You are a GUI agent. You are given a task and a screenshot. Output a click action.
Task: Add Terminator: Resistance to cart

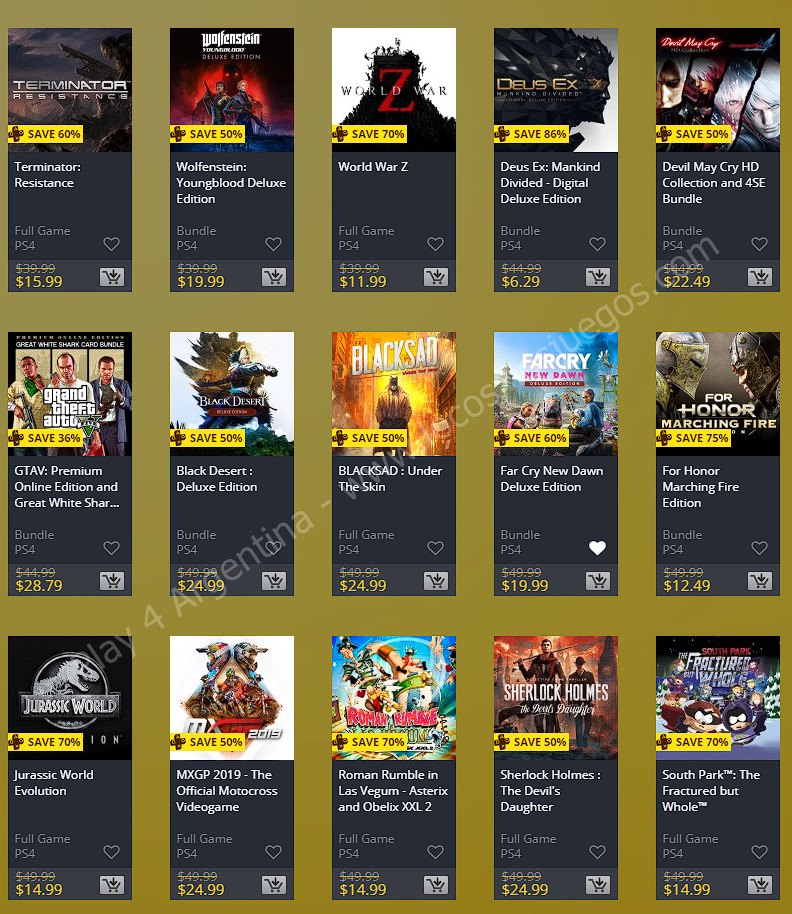[112, 277]
